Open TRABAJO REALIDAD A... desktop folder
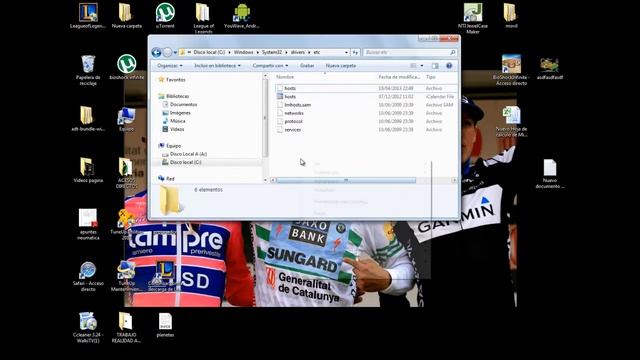Viewport: 640px width, 360px height. (x=126, y=327)
